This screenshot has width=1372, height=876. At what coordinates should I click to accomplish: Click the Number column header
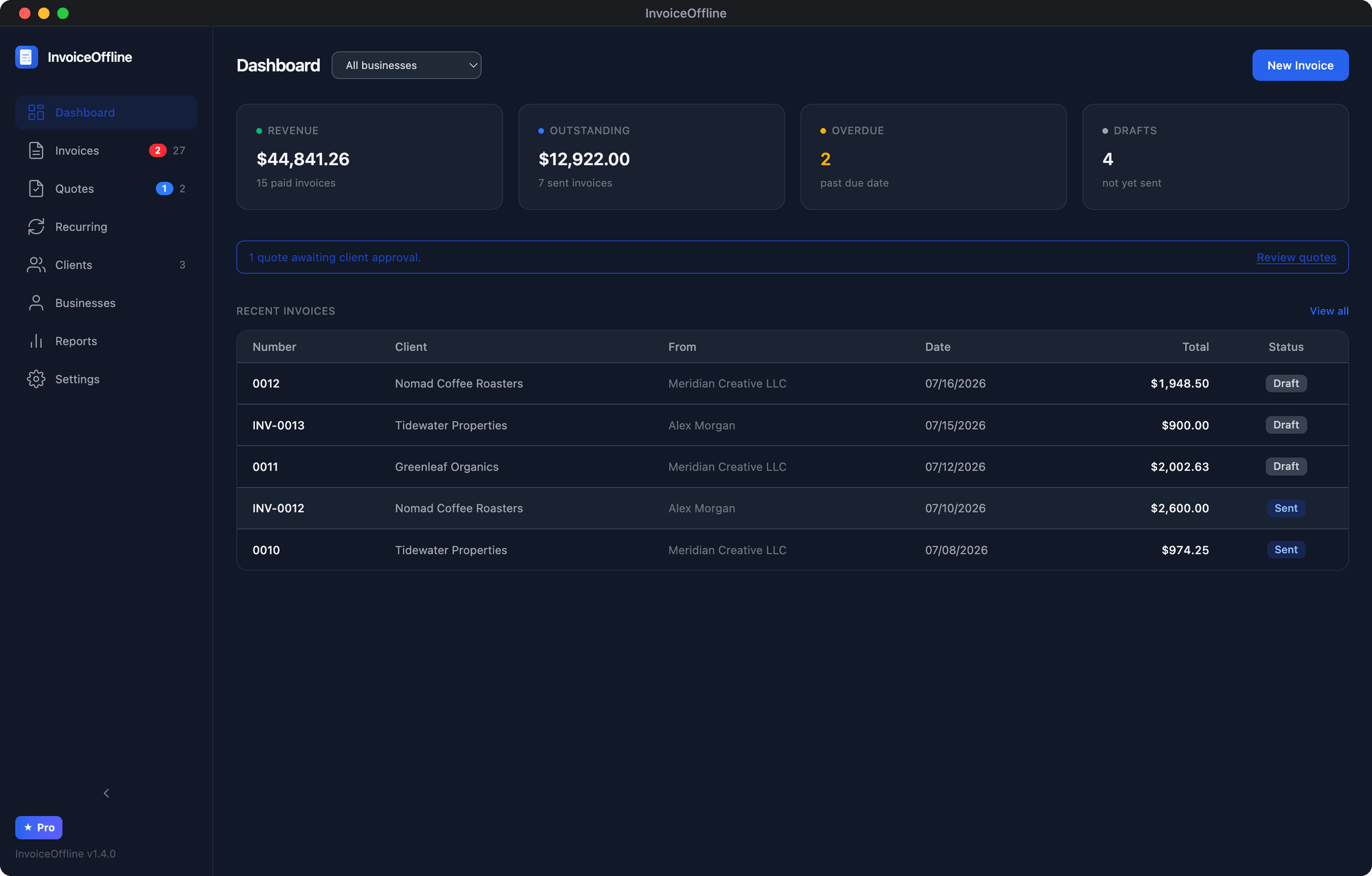point(274,346)
